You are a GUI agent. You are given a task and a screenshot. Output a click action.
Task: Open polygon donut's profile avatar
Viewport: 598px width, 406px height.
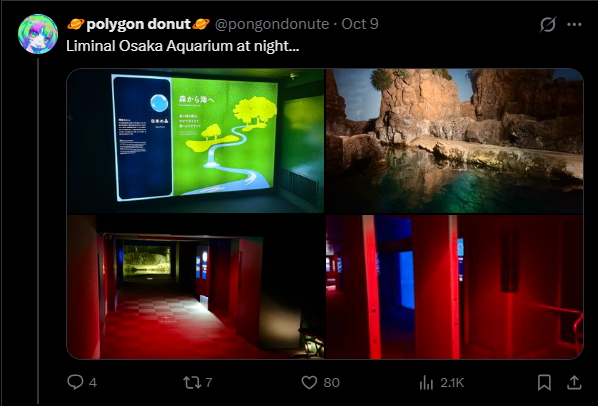pyautogui.click(x=38, y=34)
